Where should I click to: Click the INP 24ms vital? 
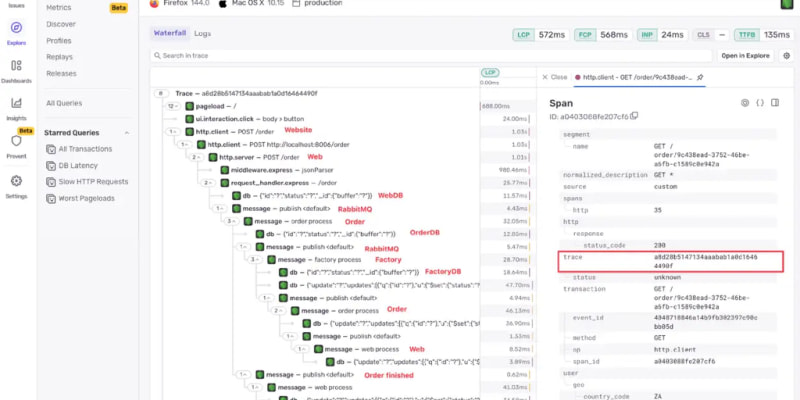point(662,35)
